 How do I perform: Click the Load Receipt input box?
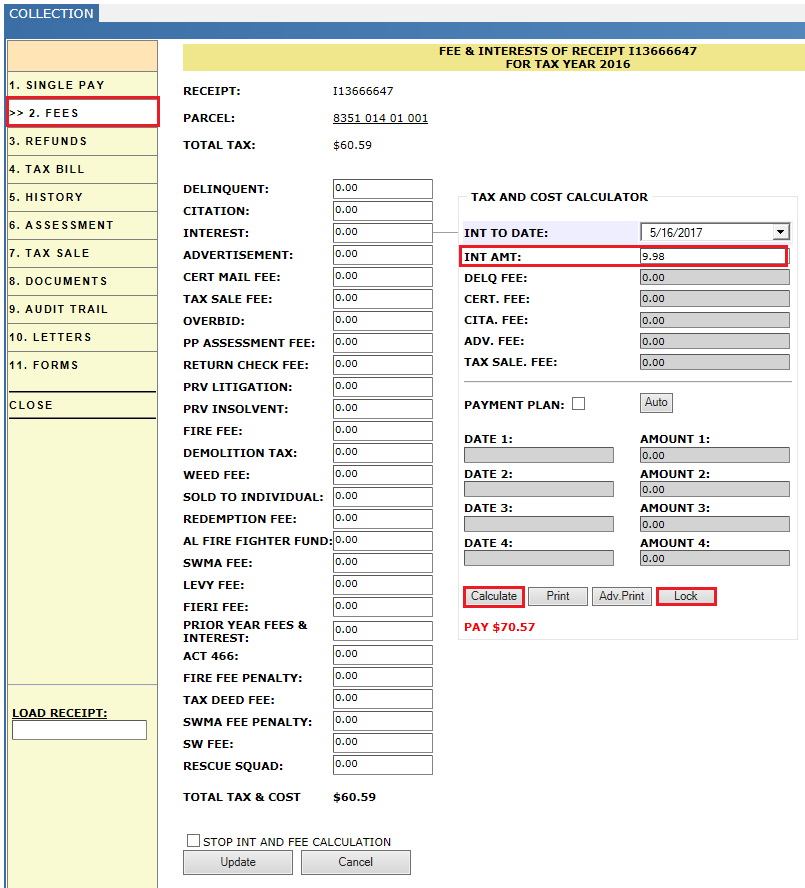(x=79, y=730)
